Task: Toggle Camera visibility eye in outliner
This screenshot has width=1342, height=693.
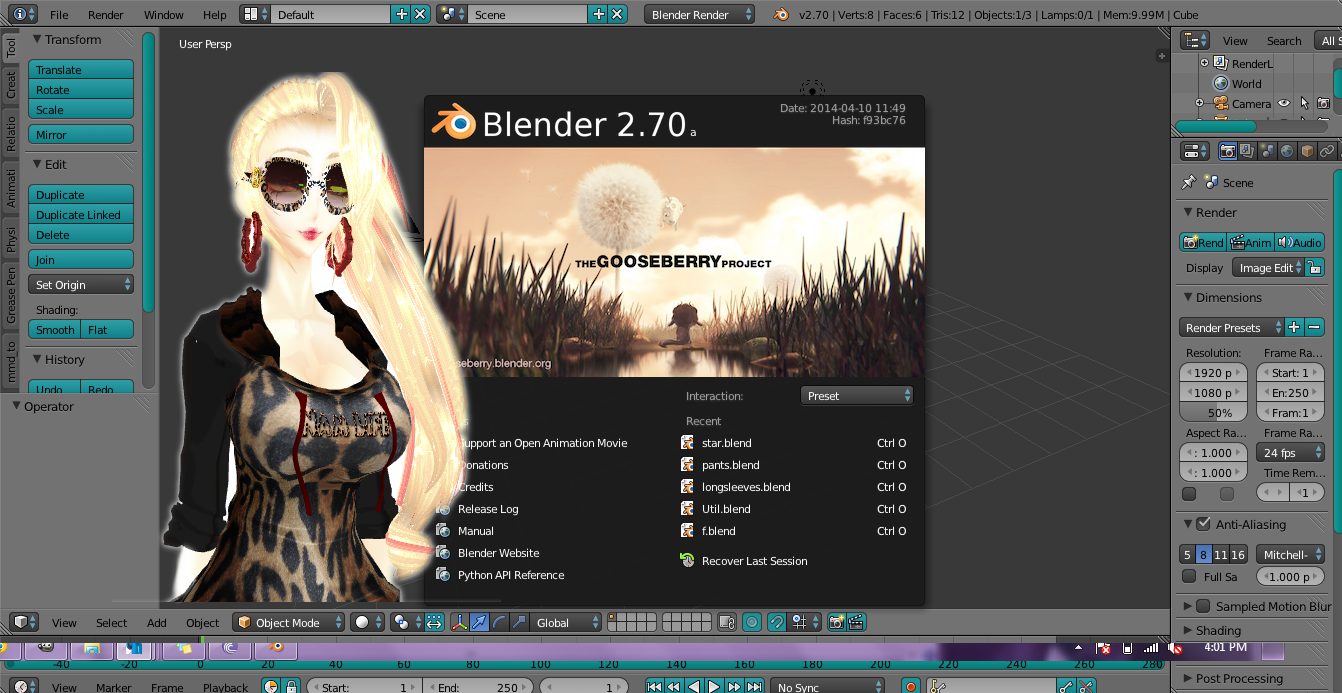Action: (1284, 103)
